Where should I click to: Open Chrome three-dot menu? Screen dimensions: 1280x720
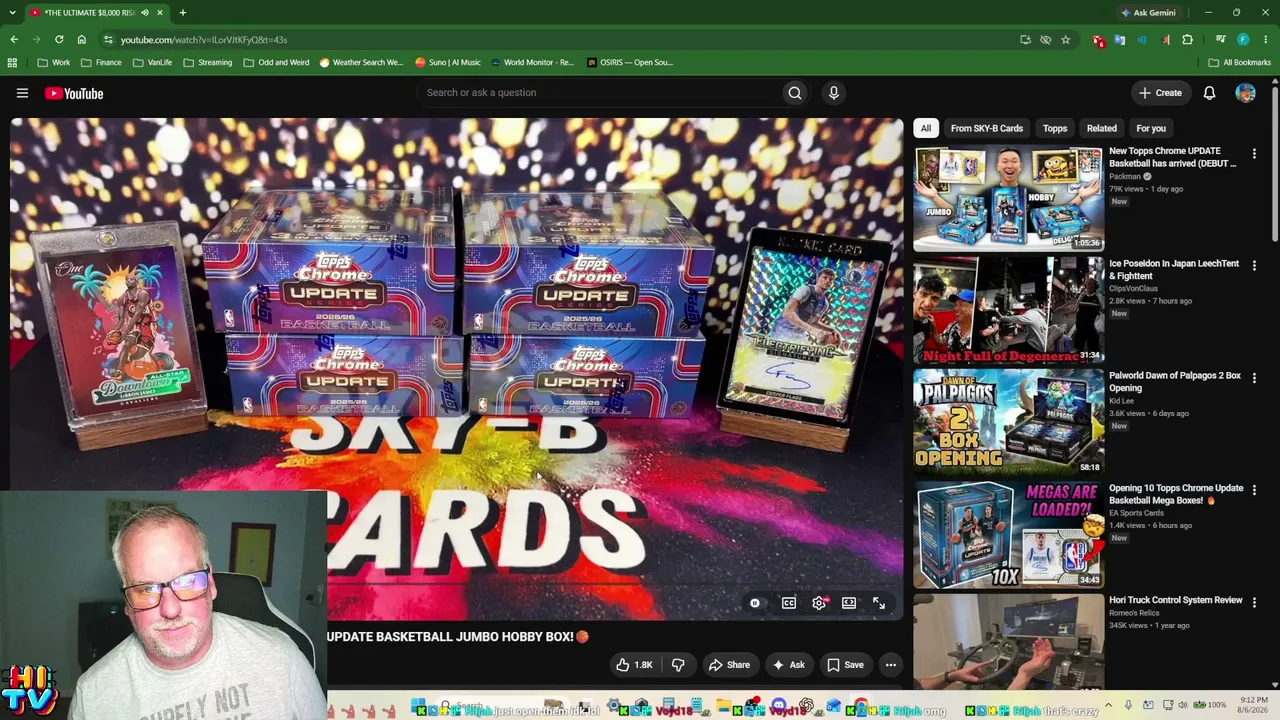(x=1266, y=40)
